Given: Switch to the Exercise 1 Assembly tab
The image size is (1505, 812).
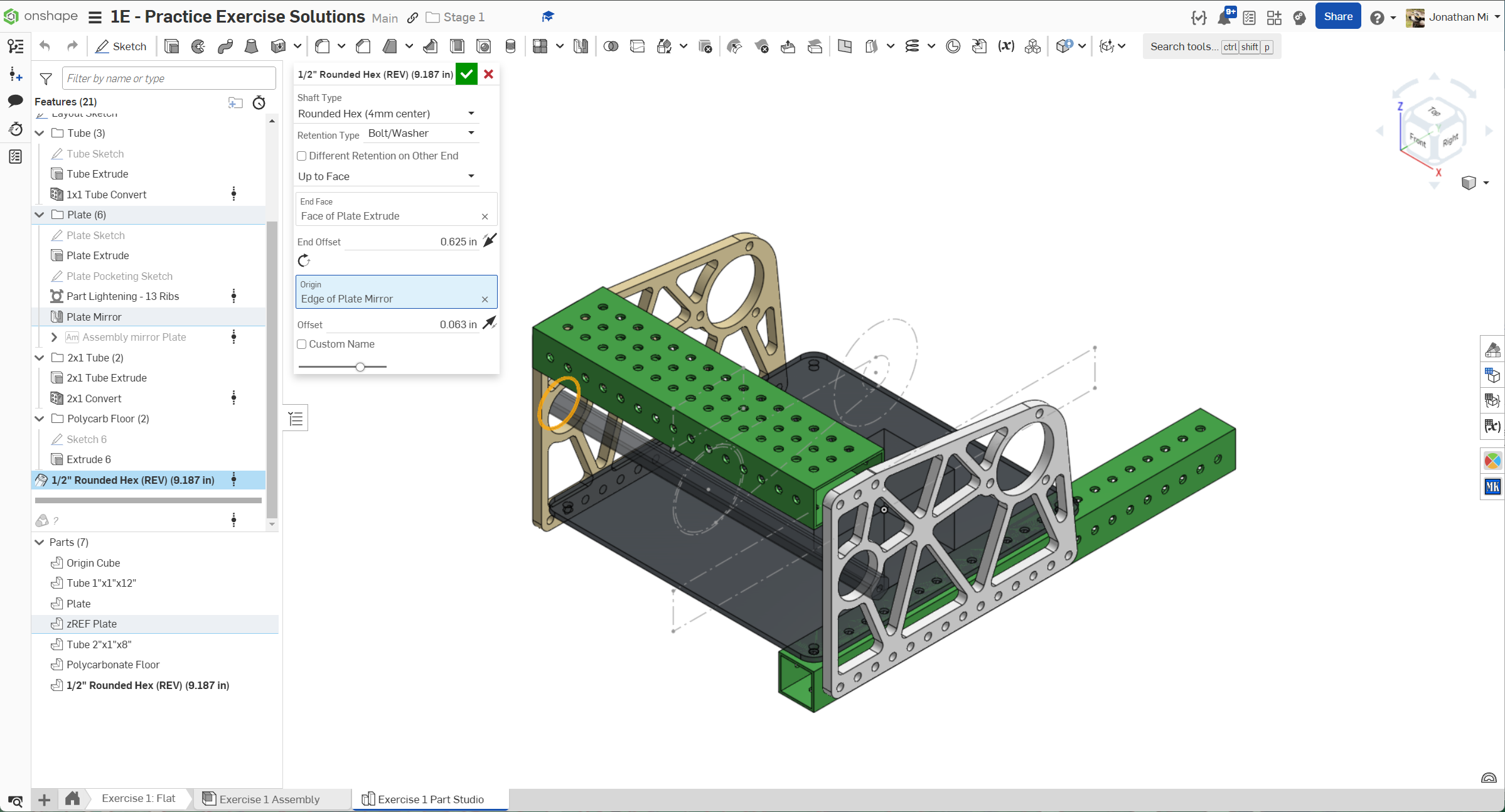Looking at the screenshot, I should [x=269, y=799].
